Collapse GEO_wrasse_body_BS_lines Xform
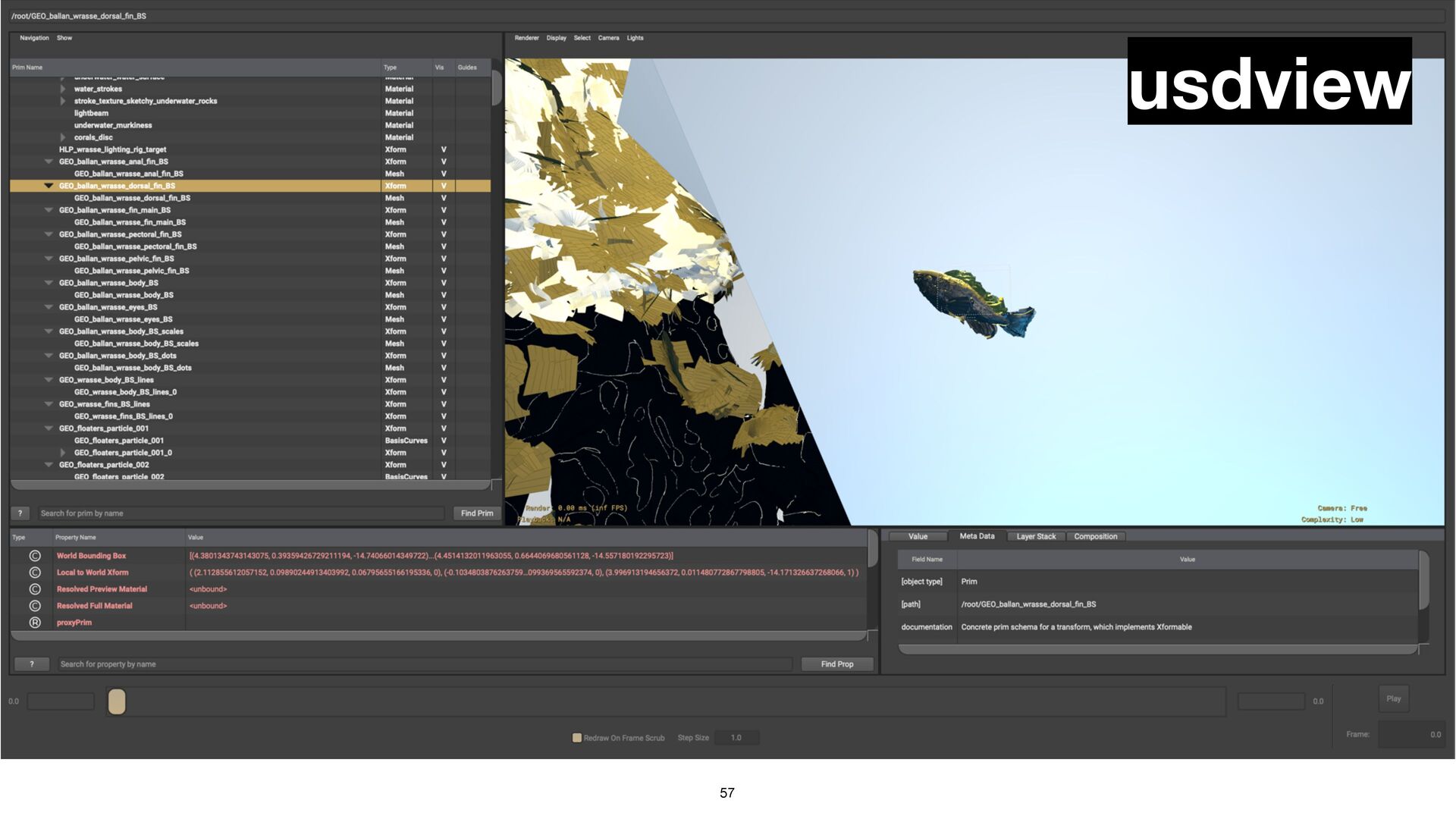Image resolution: width=1456 pixels, height=819 pixels. coord(49,380)
